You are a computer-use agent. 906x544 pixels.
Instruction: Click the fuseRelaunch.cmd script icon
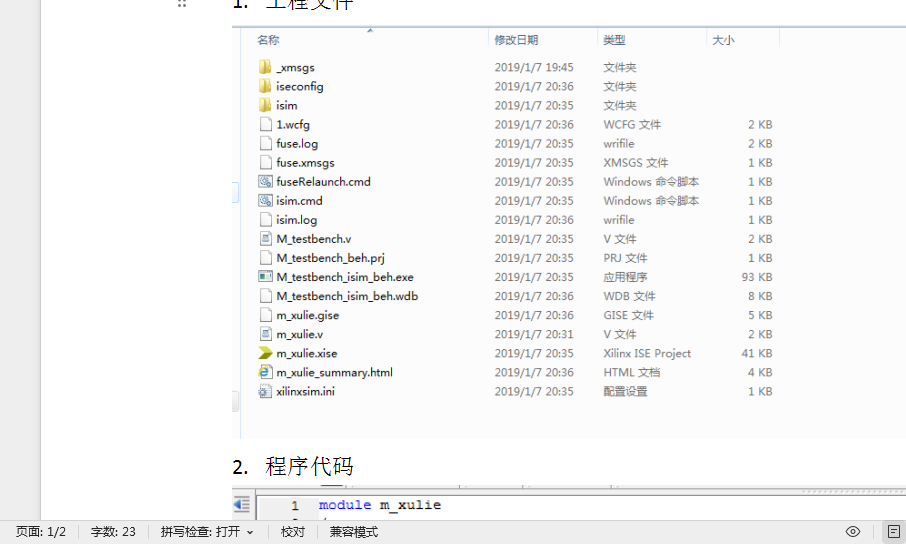pos(265,182)
